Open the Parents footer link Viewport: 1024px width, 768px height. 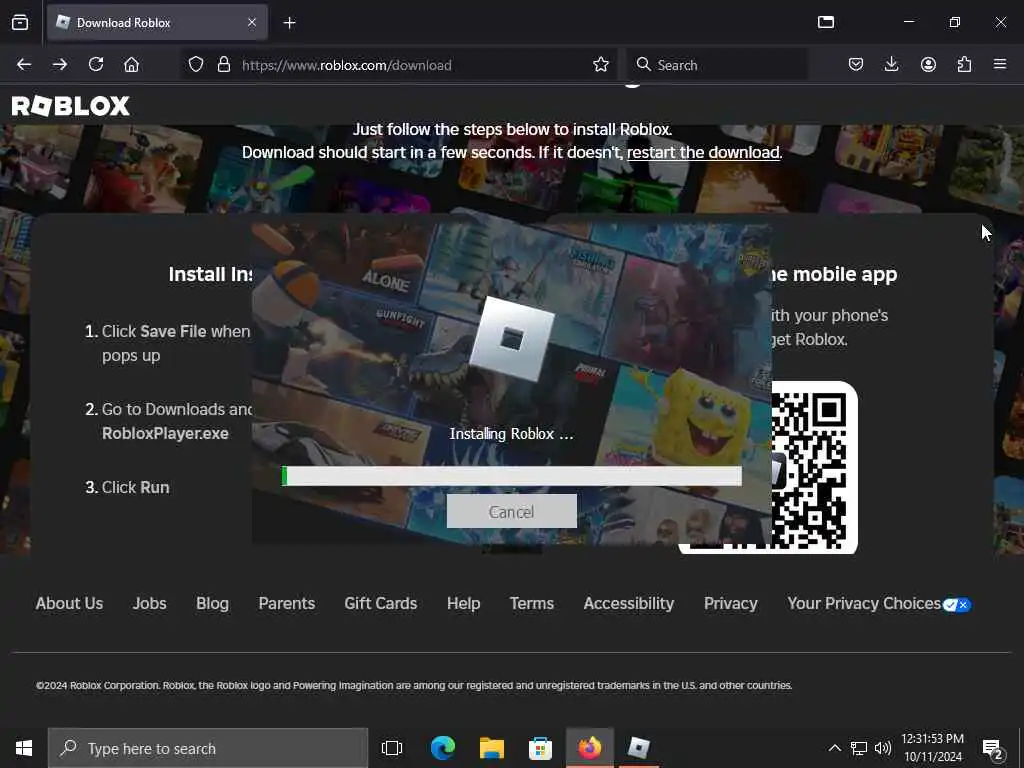coord(287,603)
